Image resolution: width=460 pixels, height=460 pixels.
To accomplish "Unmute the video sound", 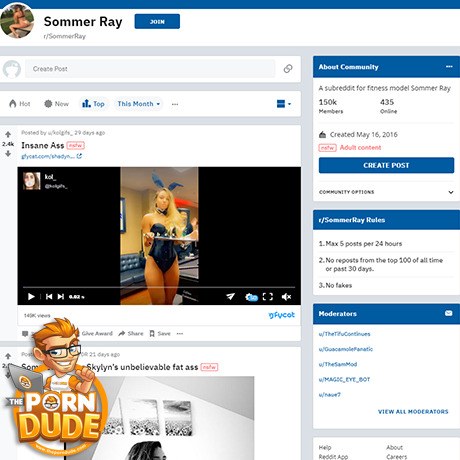I will click(x=286, y=296).
